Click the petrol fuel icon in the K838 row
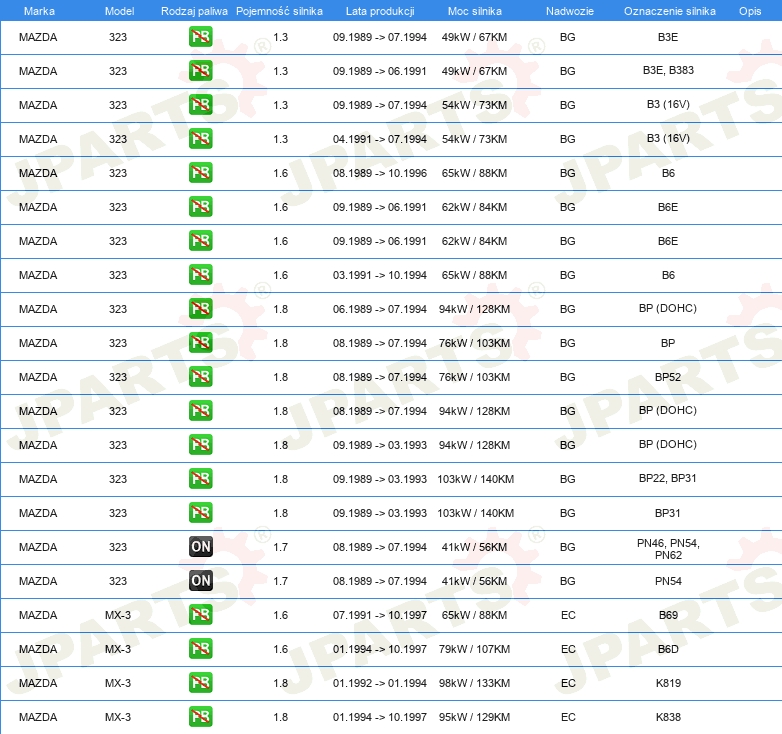 (200, 717)
